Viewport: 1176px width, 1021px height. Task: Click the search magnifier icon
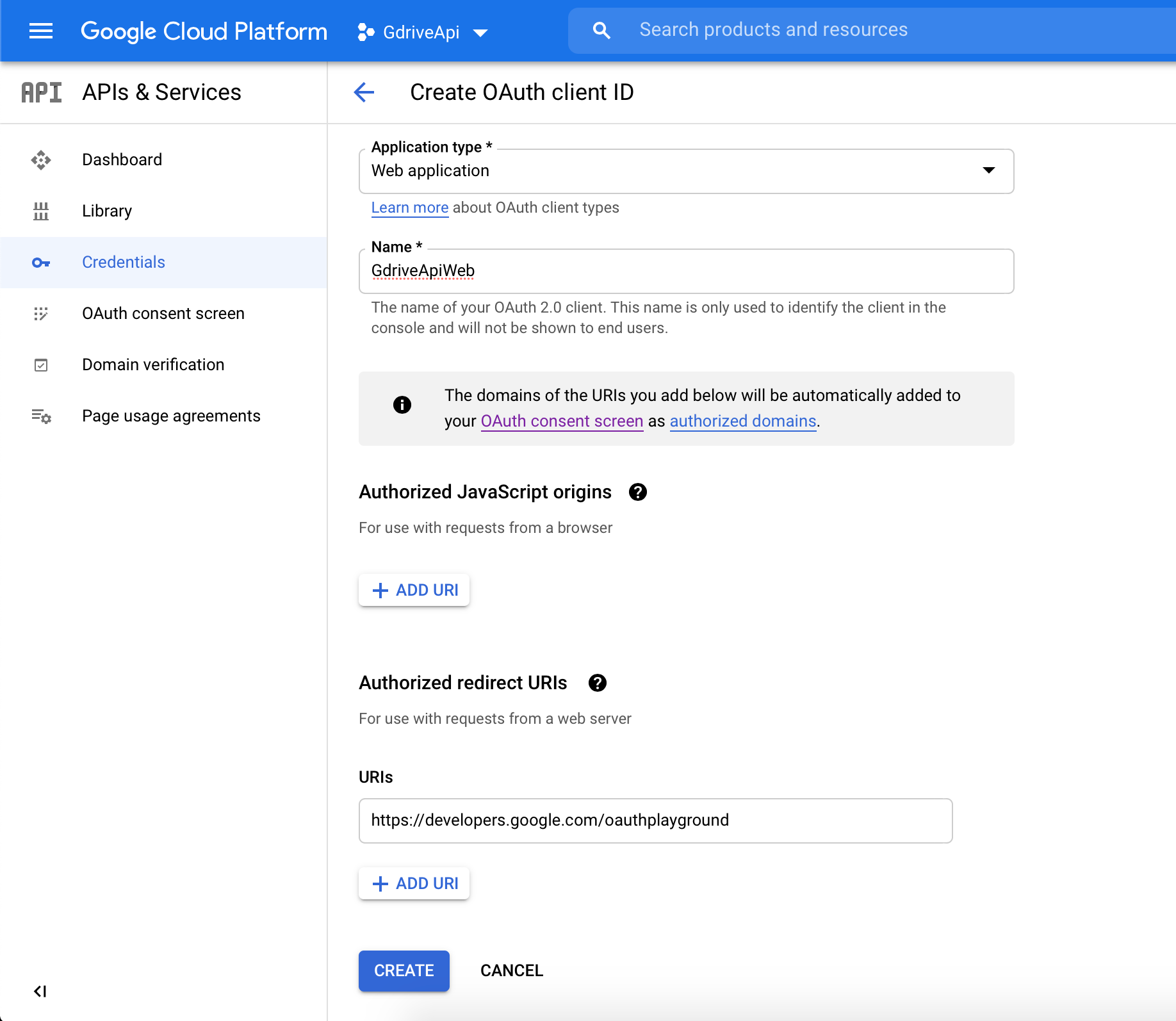tap(601, 30)
